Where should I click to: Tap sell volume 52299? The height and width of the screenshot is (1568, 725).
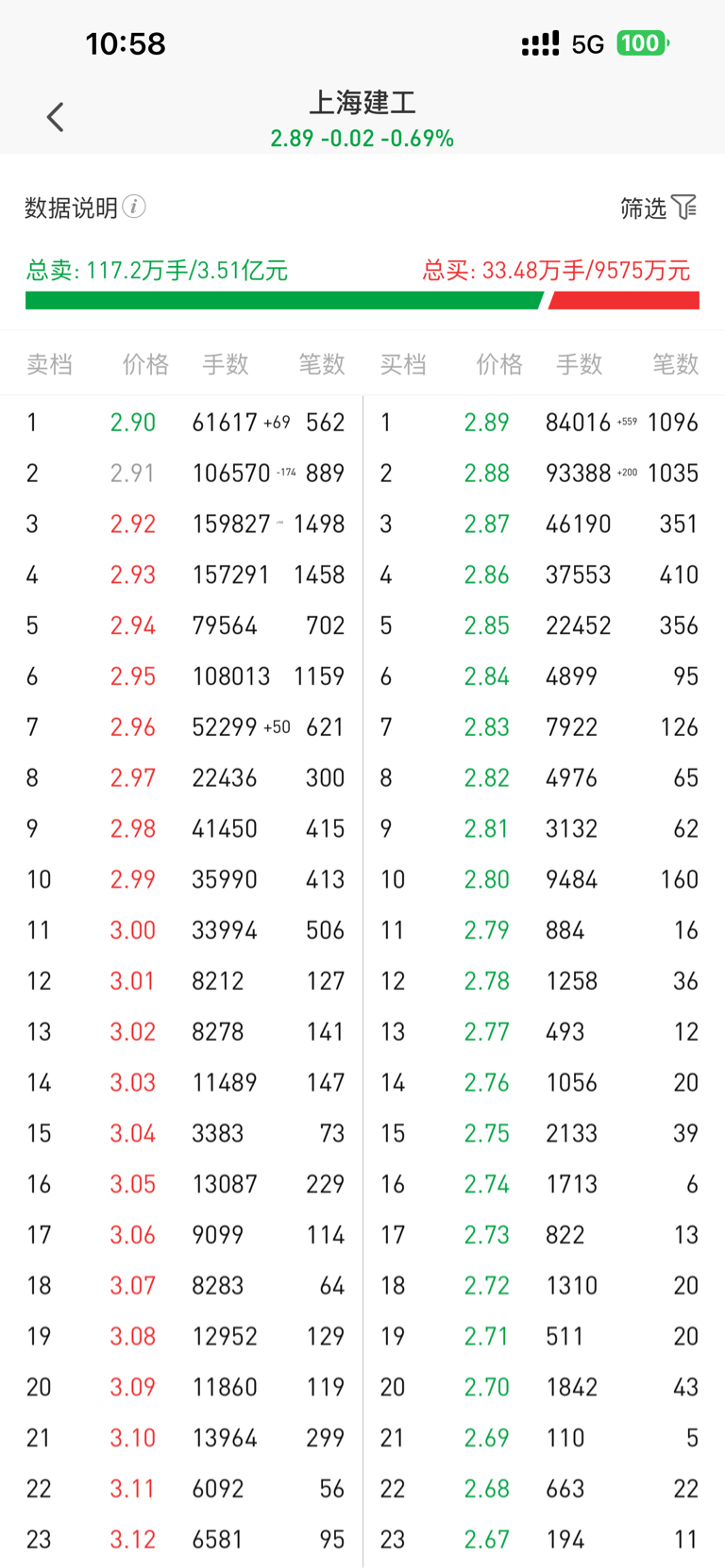click(225, 727)
